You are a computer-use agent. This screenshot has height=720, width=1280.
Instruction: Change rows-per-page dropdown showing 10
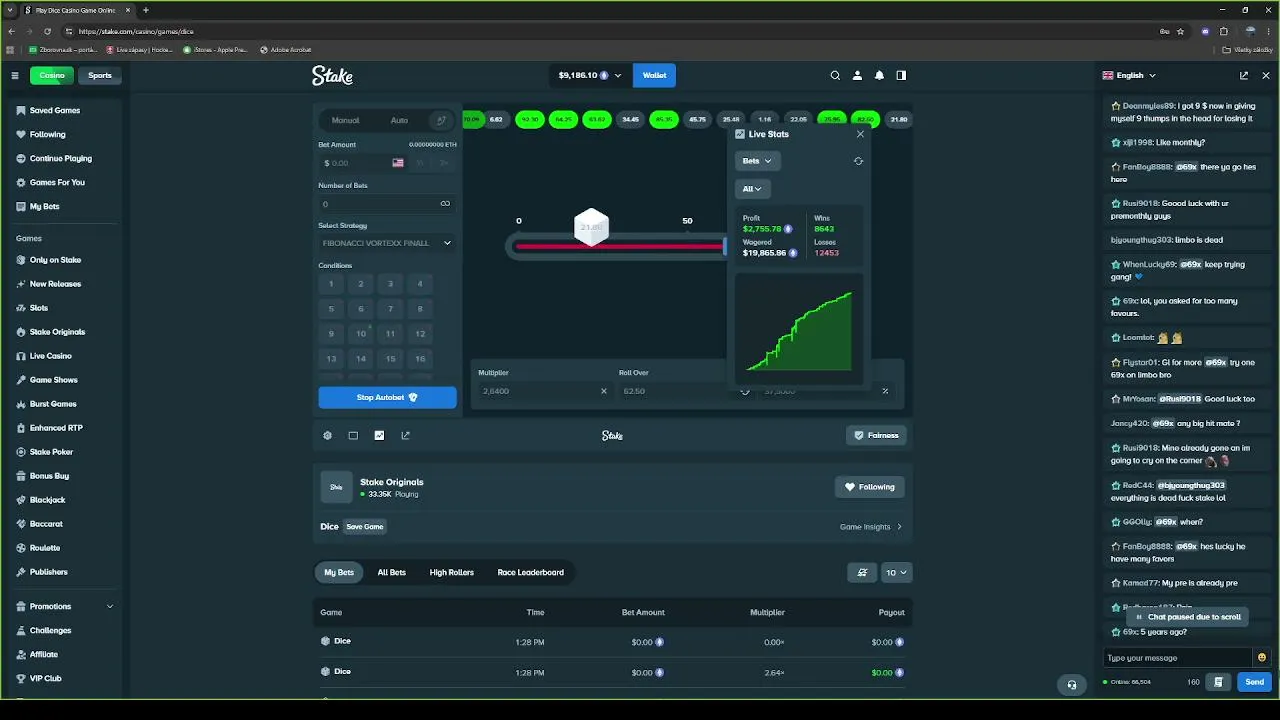896,573
